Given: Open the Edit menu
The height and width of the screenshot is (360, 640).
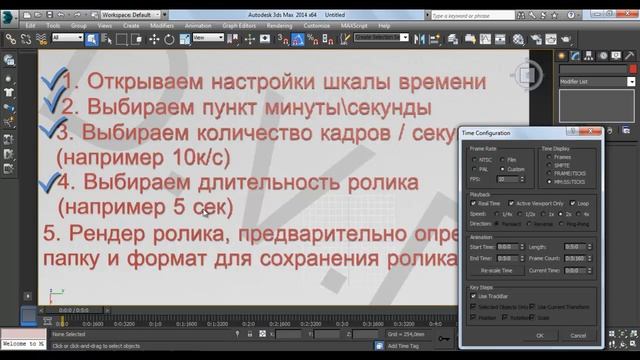Looking at the screenshot, I should click(x=30, y=26).
